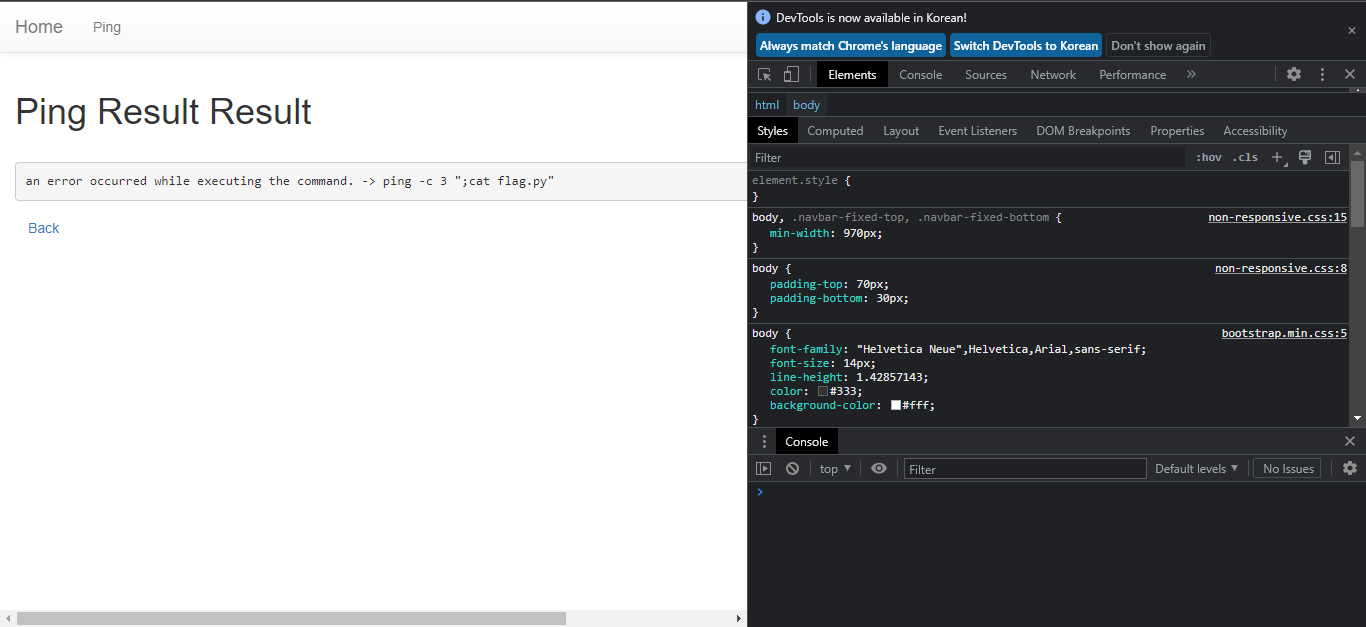Select the Accessibility pane tab

pyautogui.click(x=1255, y=131)
